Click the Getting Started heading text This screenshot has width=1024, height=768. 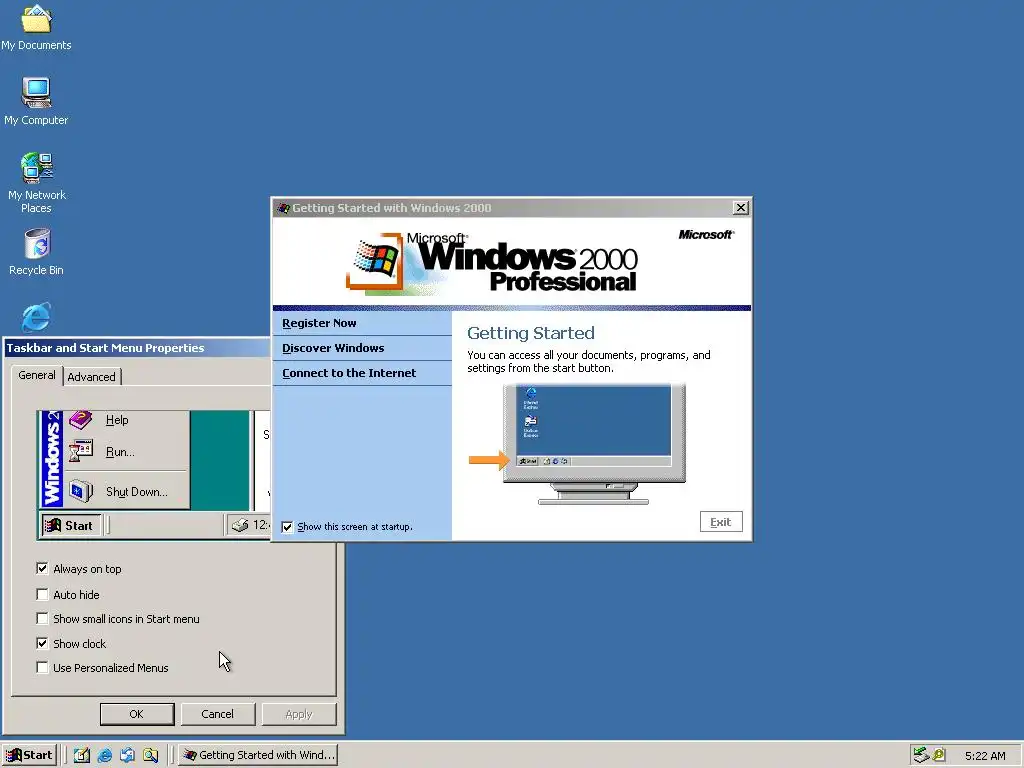click(x=530, y=333)
